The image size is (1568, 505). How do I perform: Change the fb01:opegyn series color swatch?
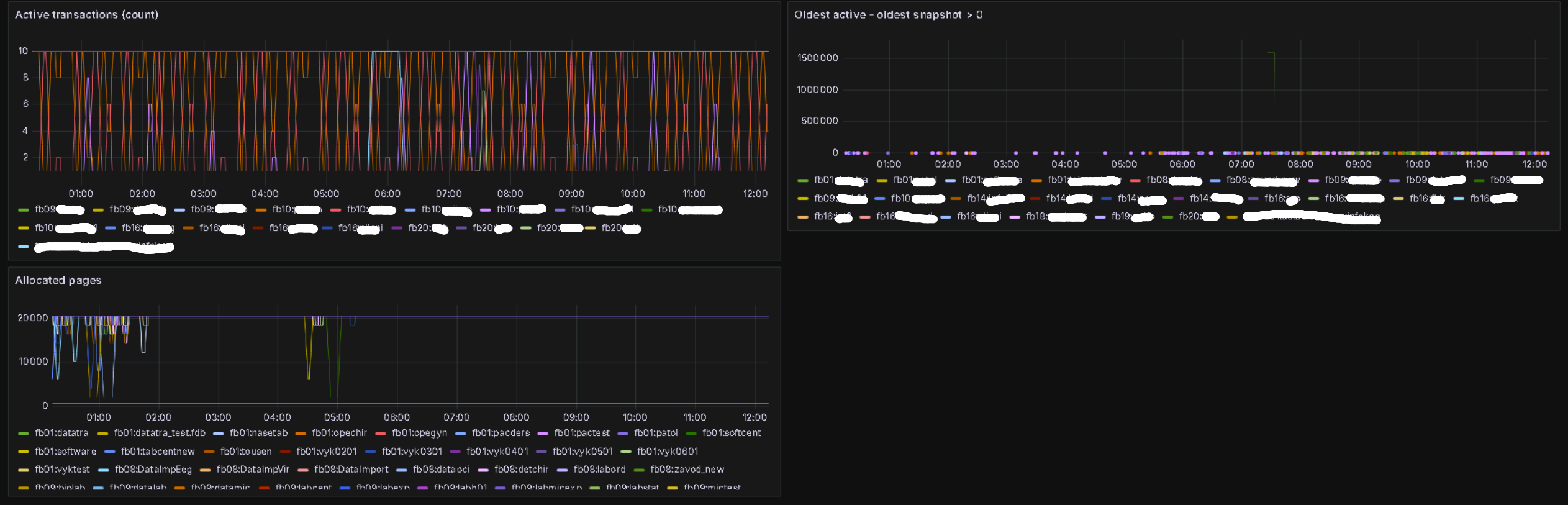[x=381, y=434]
